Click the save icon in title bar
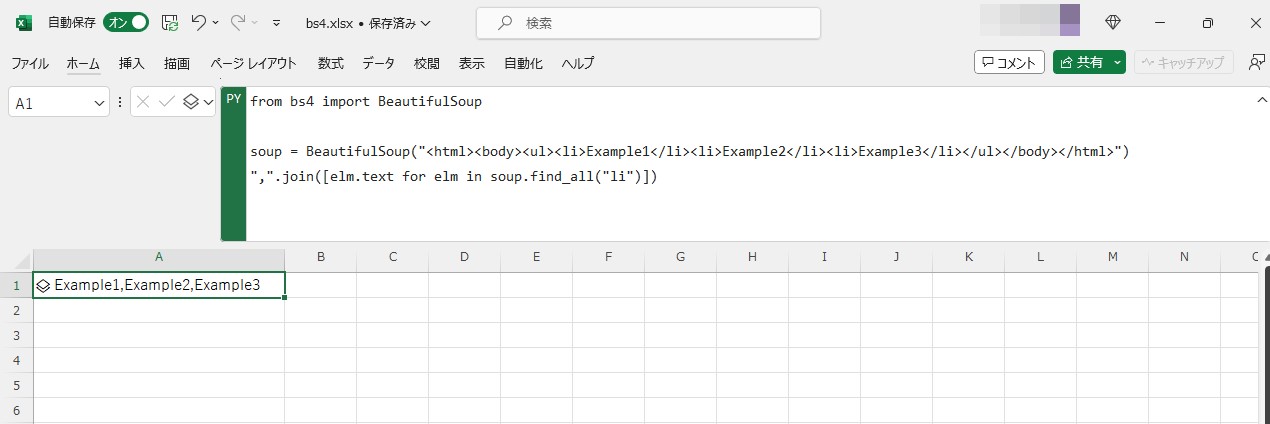Image resolution: width=1270 pixels, height=424 pixels. [x=170, y=22]
